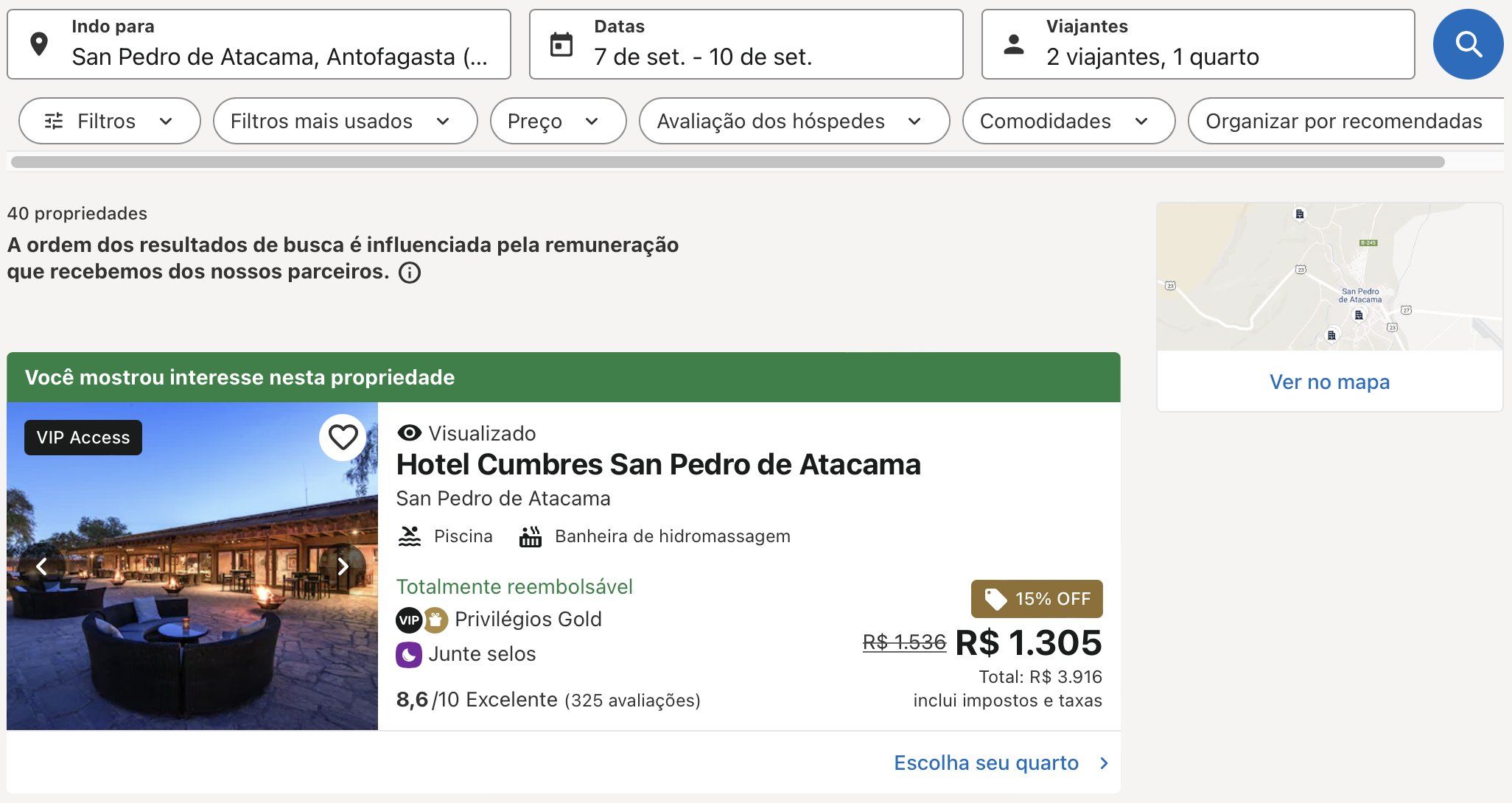Click the 15% OFF discount tag
The image size is (1512, 803).
tap(1037, 599)
